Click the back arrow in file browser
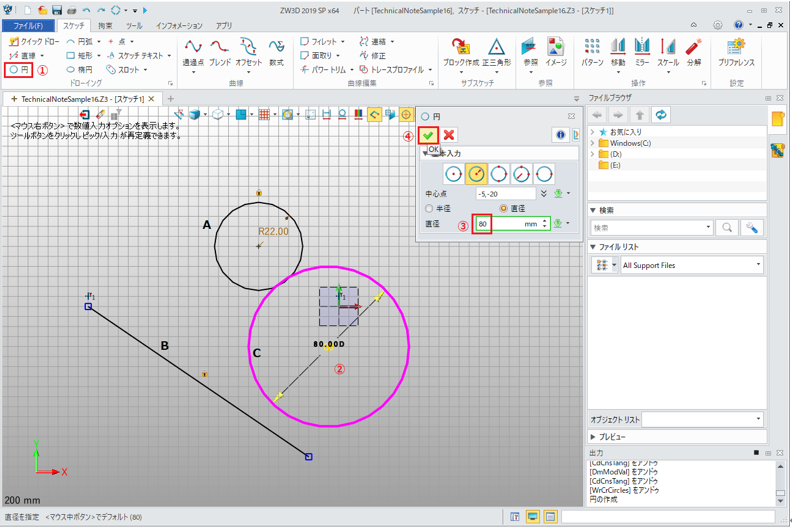 (598, 115)
